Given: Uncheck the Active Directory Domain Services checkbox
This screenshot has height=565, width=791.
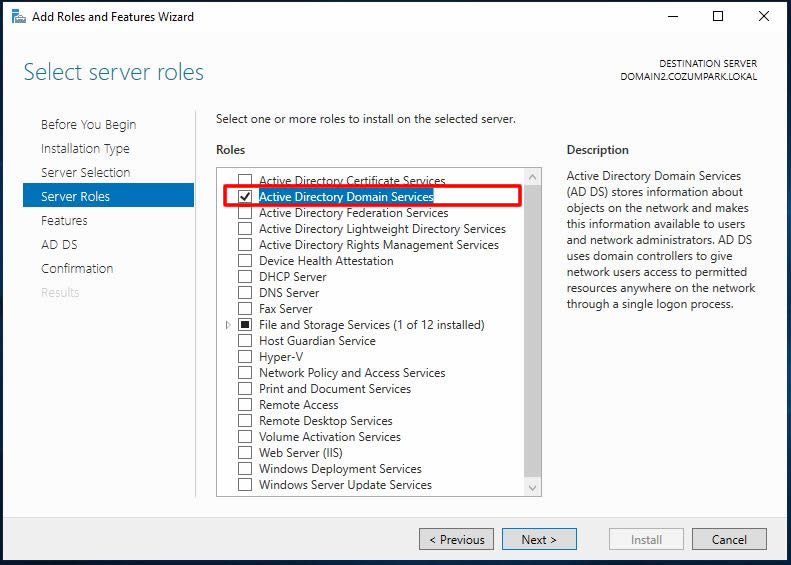Looking at the screenshot, I should click(x=245, y=196).
